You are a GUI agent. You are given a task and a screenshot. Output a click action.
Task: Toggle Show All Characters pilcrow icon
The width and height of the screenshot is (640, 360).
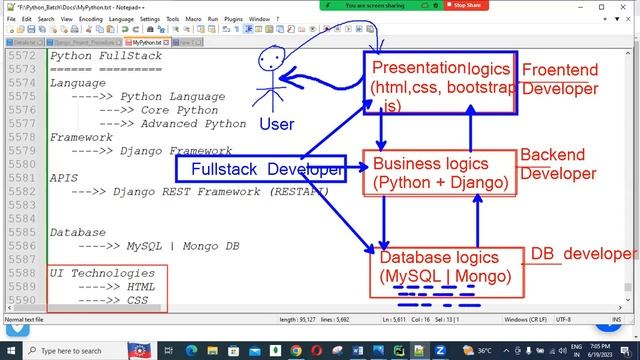click(237, 29)
